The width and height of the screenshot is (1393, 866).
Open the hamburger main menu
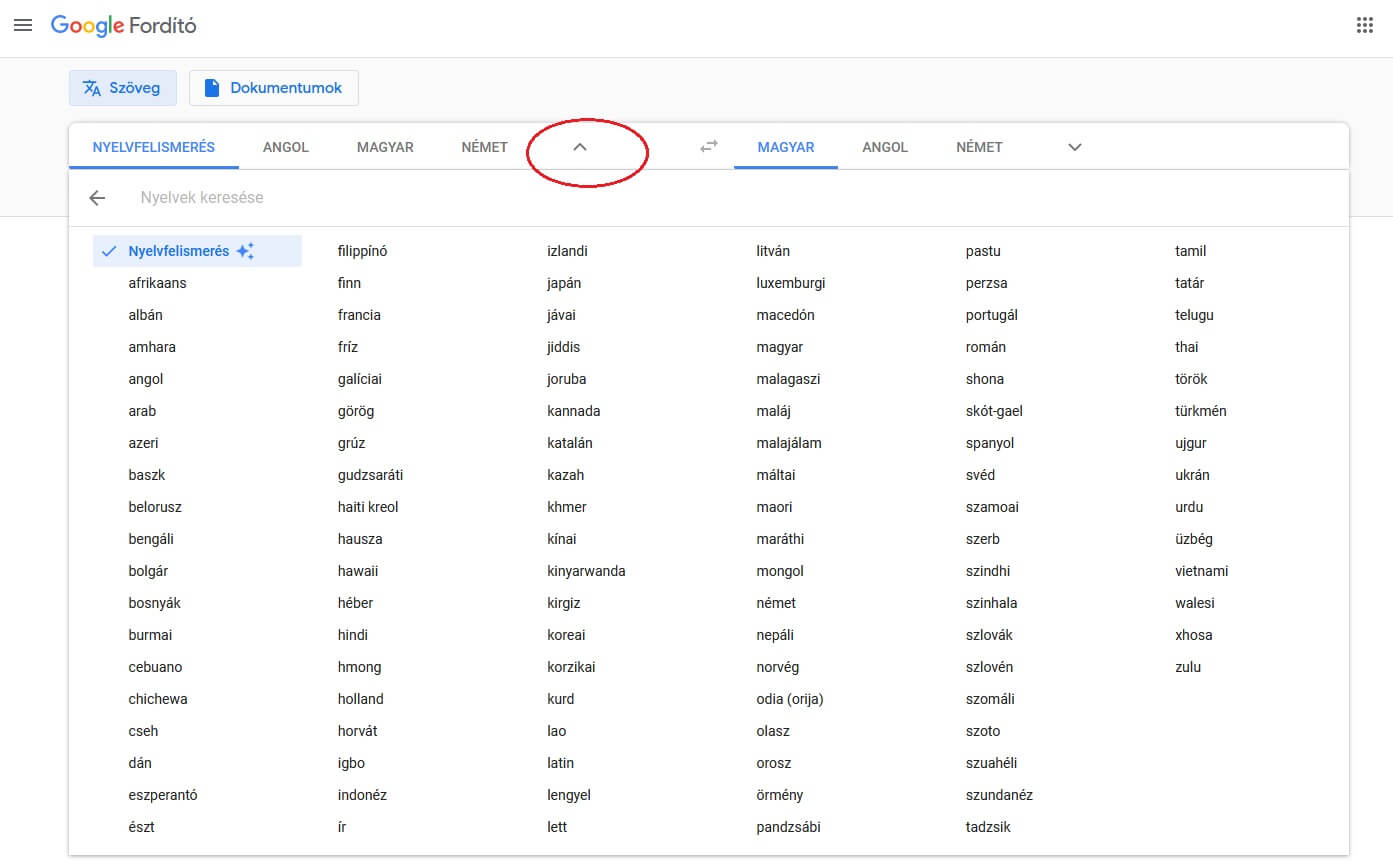point(22,26)
